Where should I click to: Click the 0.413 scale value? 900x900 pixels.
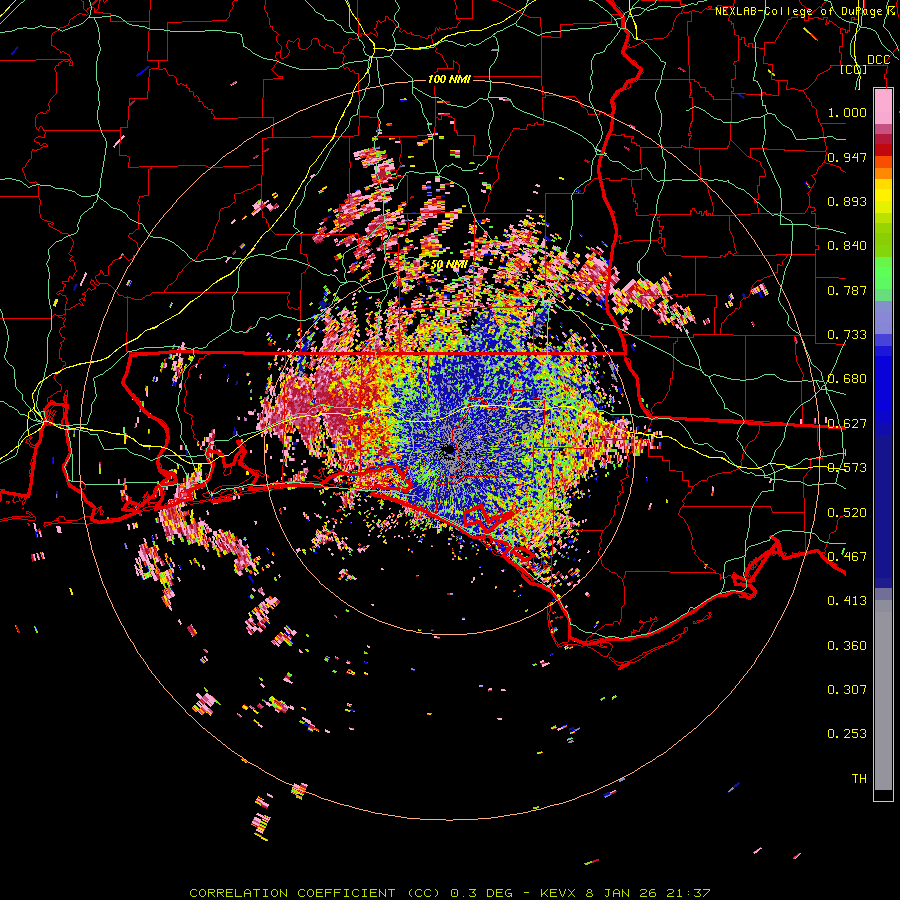pos(847,601)
